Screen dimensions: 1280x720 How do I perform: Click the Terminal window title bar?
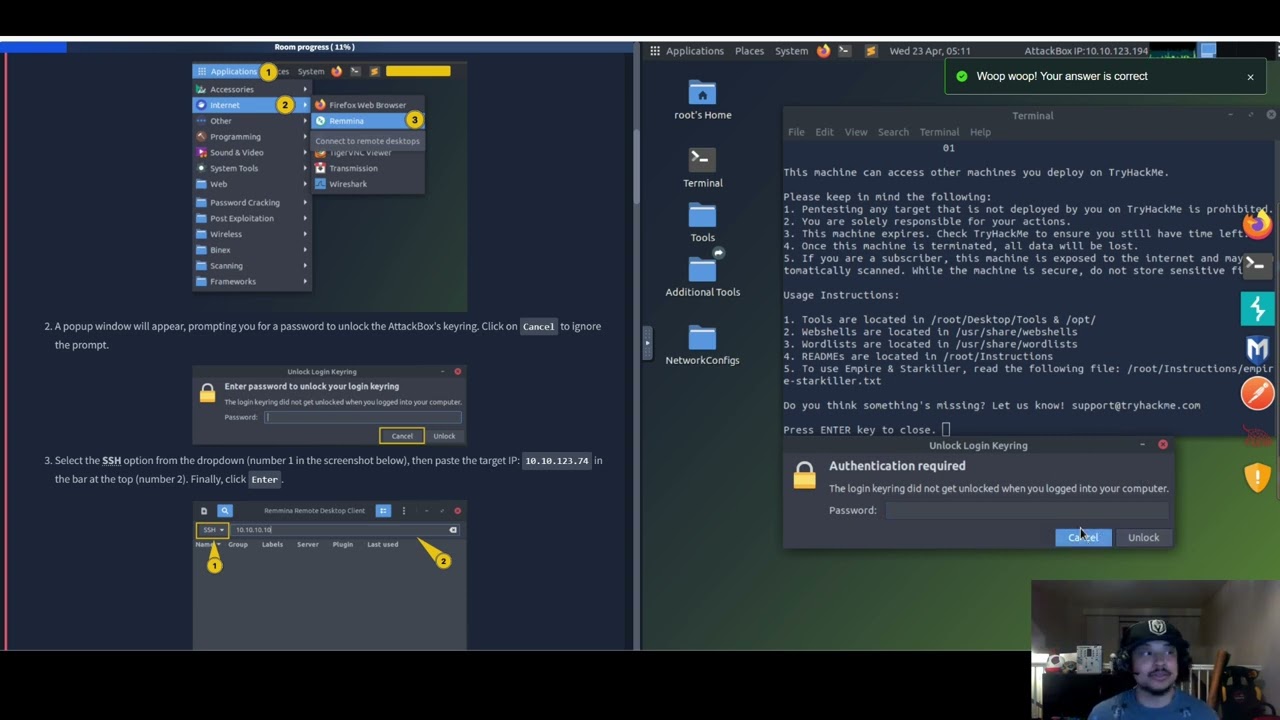tap(1032, 115)
